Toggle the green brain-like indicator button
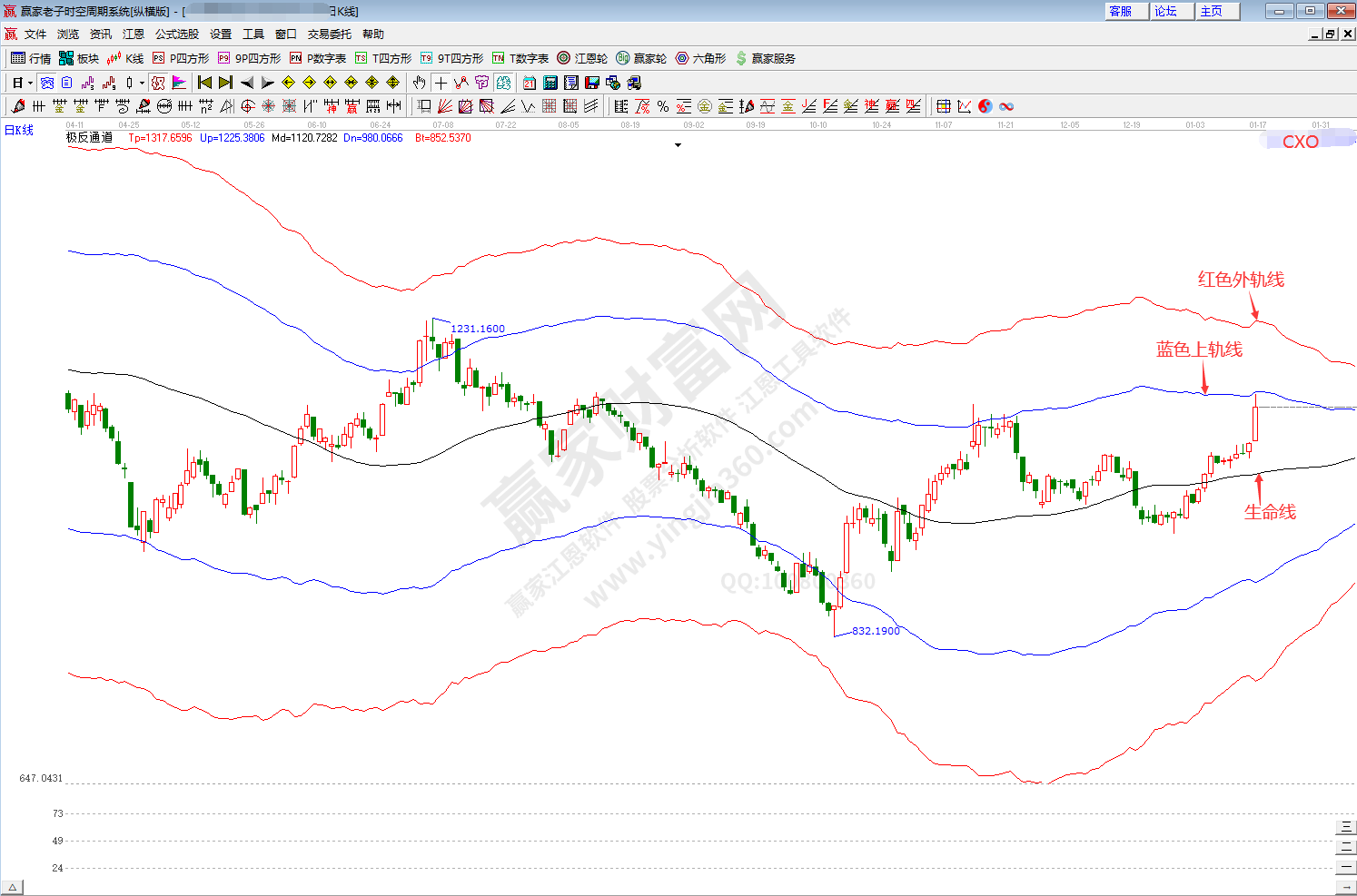1357x896 pixels. [503, 83]
